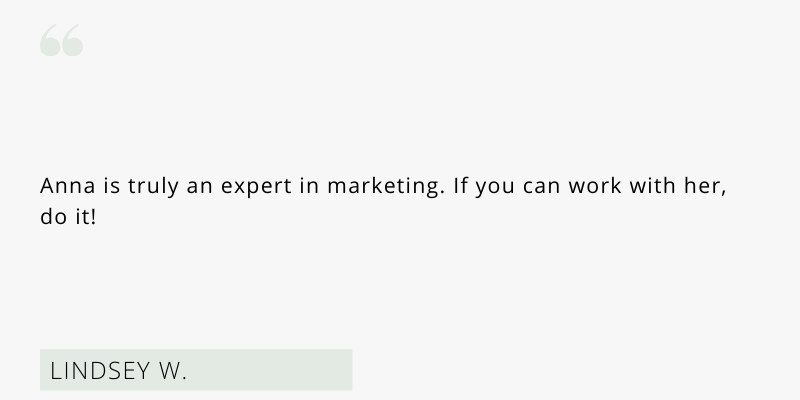Click the left curl of the quote icon
This screenshot has width=800, height=400.
51,40
